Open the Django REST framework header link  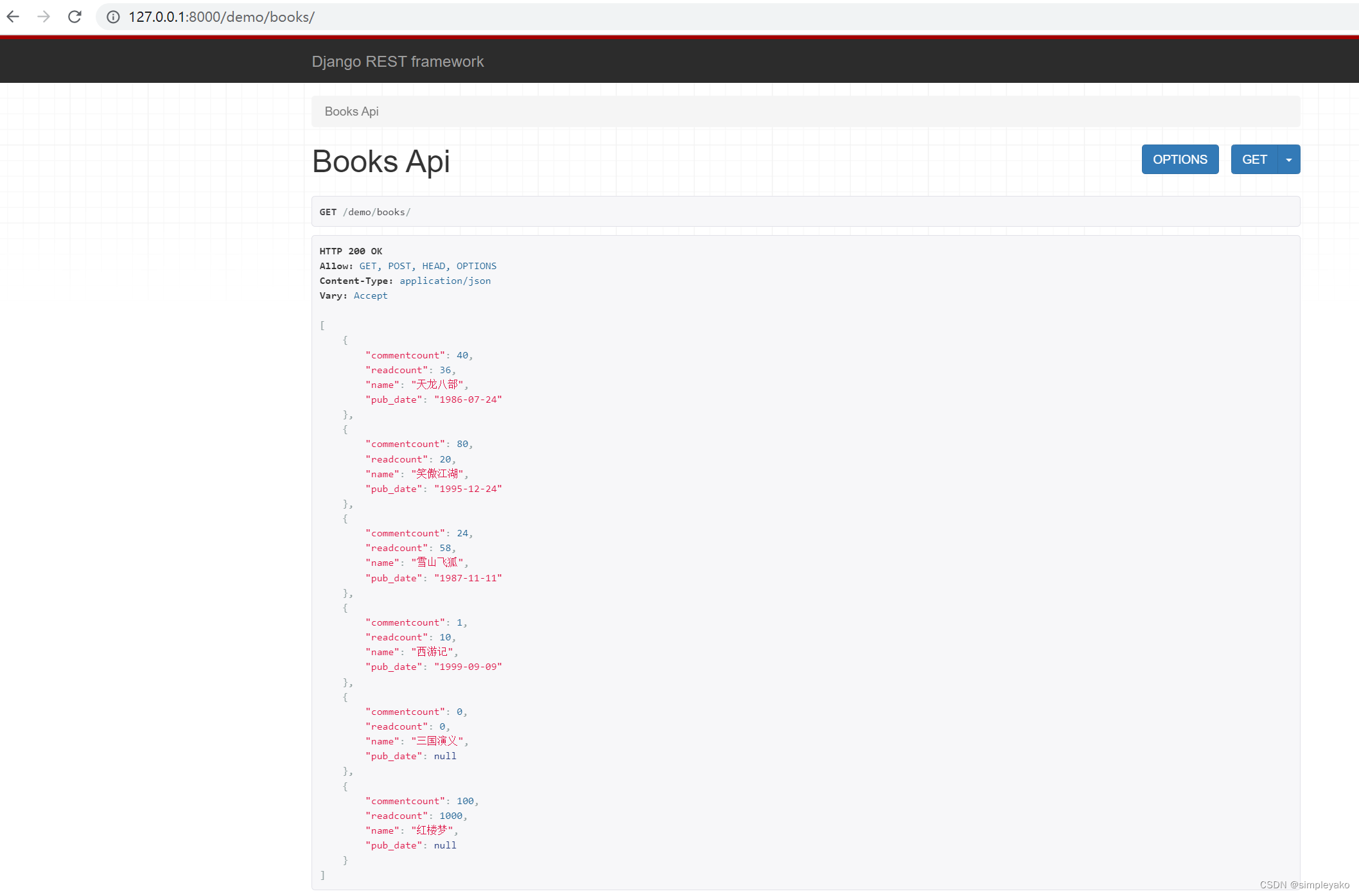tap(398, 61)
